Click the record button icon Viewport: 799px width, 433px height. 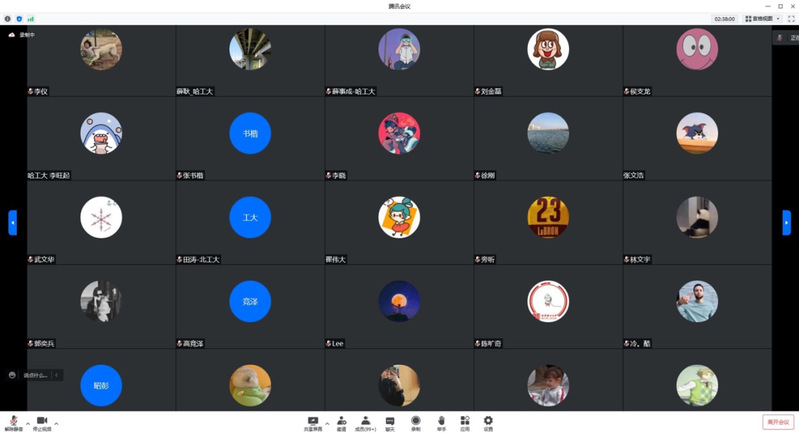tap(415, 421)
